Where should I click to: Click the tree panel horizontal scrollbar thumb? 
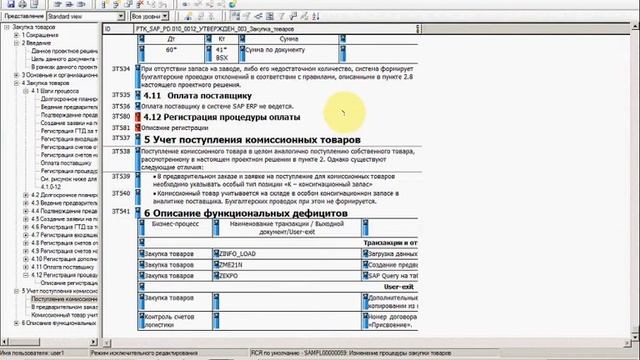coord(24,342)
